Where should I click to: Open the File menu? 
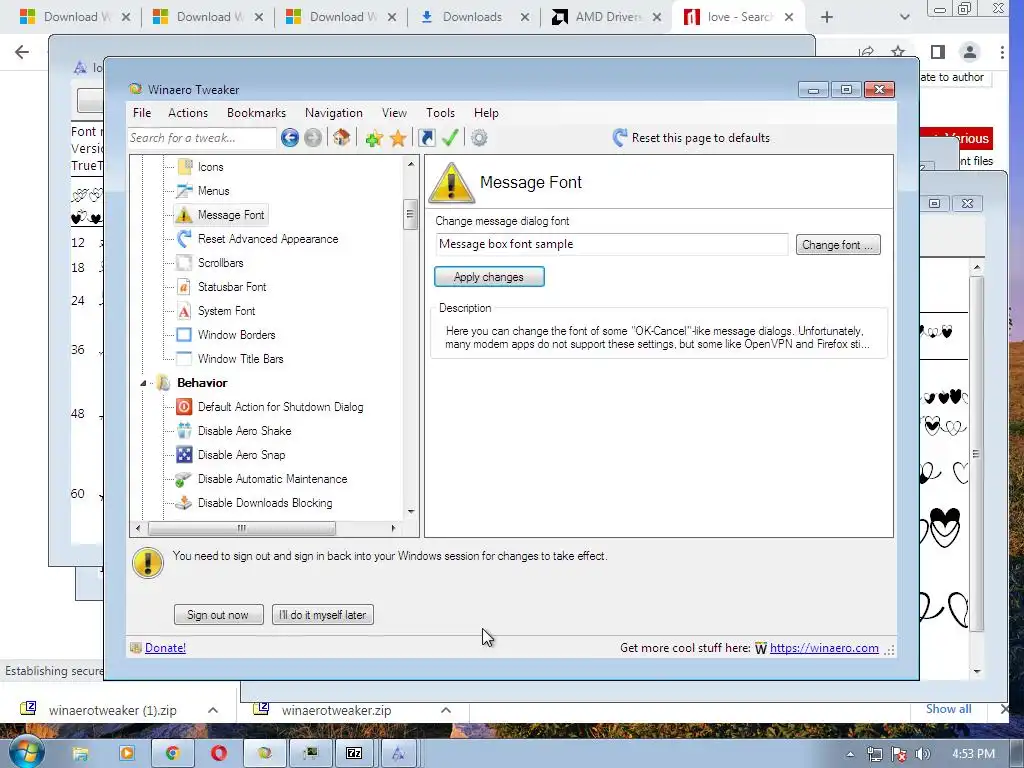pos(142,113)
